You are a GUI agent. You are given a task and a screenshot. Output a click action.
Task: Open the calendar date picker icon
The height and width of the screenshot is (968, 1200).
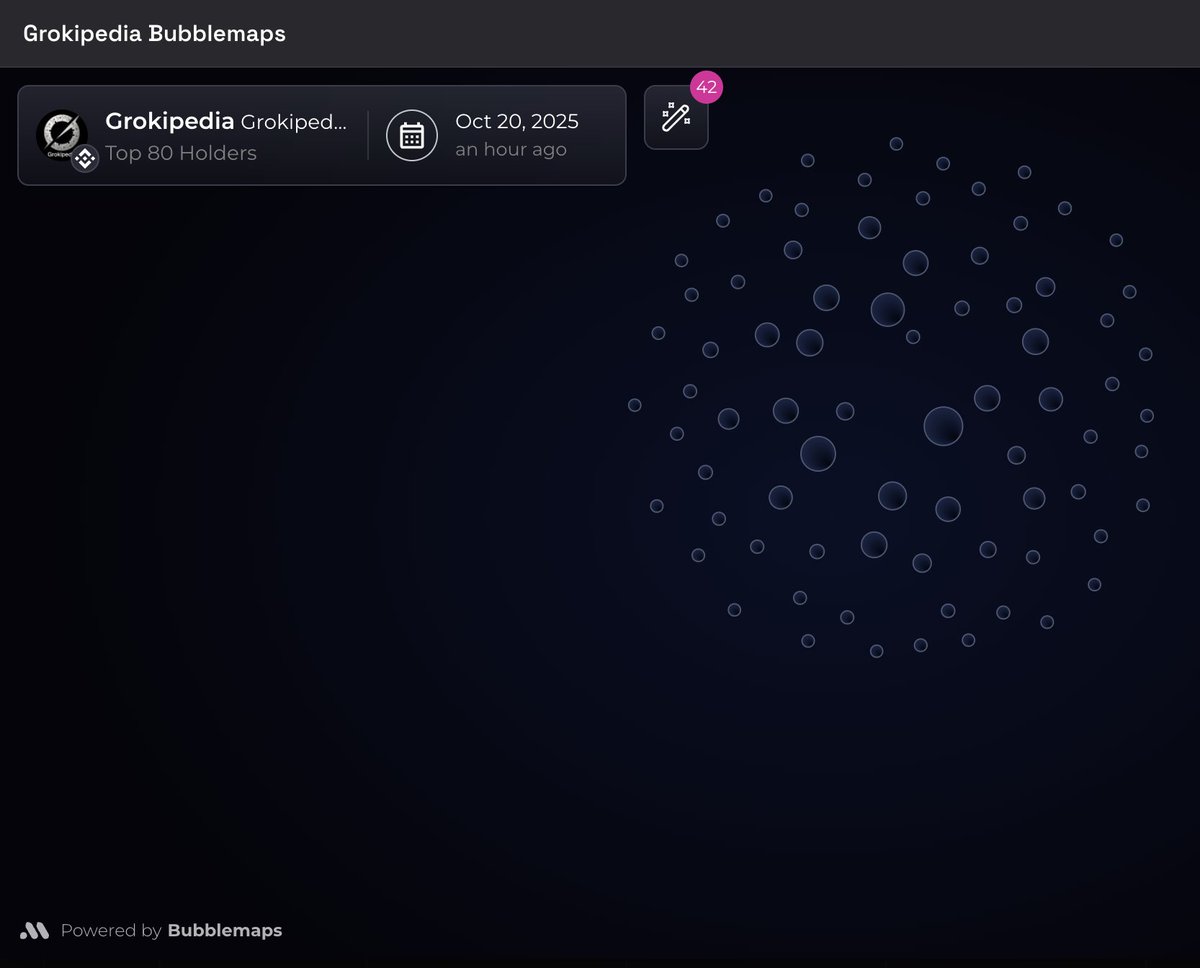pos(412,135)
